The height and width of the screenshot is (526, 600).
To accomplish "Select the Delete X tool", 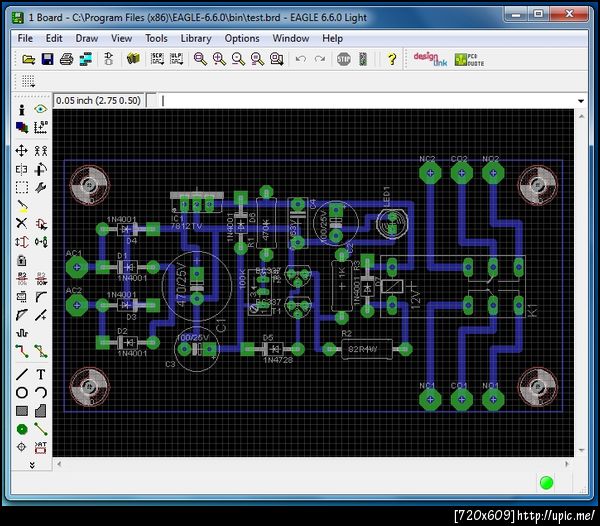I will [22, 223].
